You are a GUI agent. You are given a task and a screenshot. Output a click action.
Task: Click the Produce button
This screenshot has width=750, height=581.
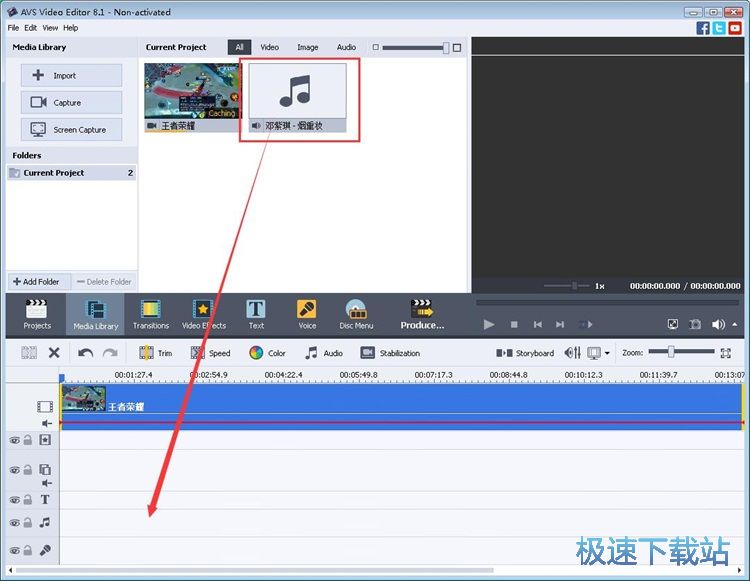pos(422,315)
